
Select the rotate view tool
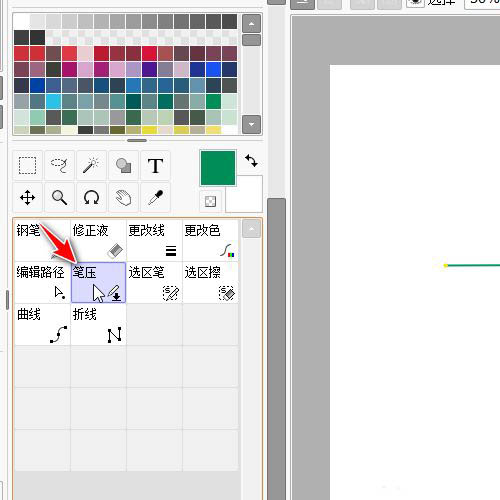(x=91, y=197)
